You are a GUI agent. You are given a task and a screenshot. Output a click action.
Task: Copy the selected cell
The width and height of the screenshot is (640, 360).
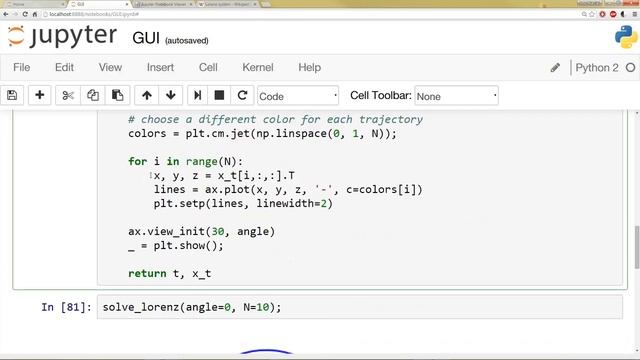93,96
